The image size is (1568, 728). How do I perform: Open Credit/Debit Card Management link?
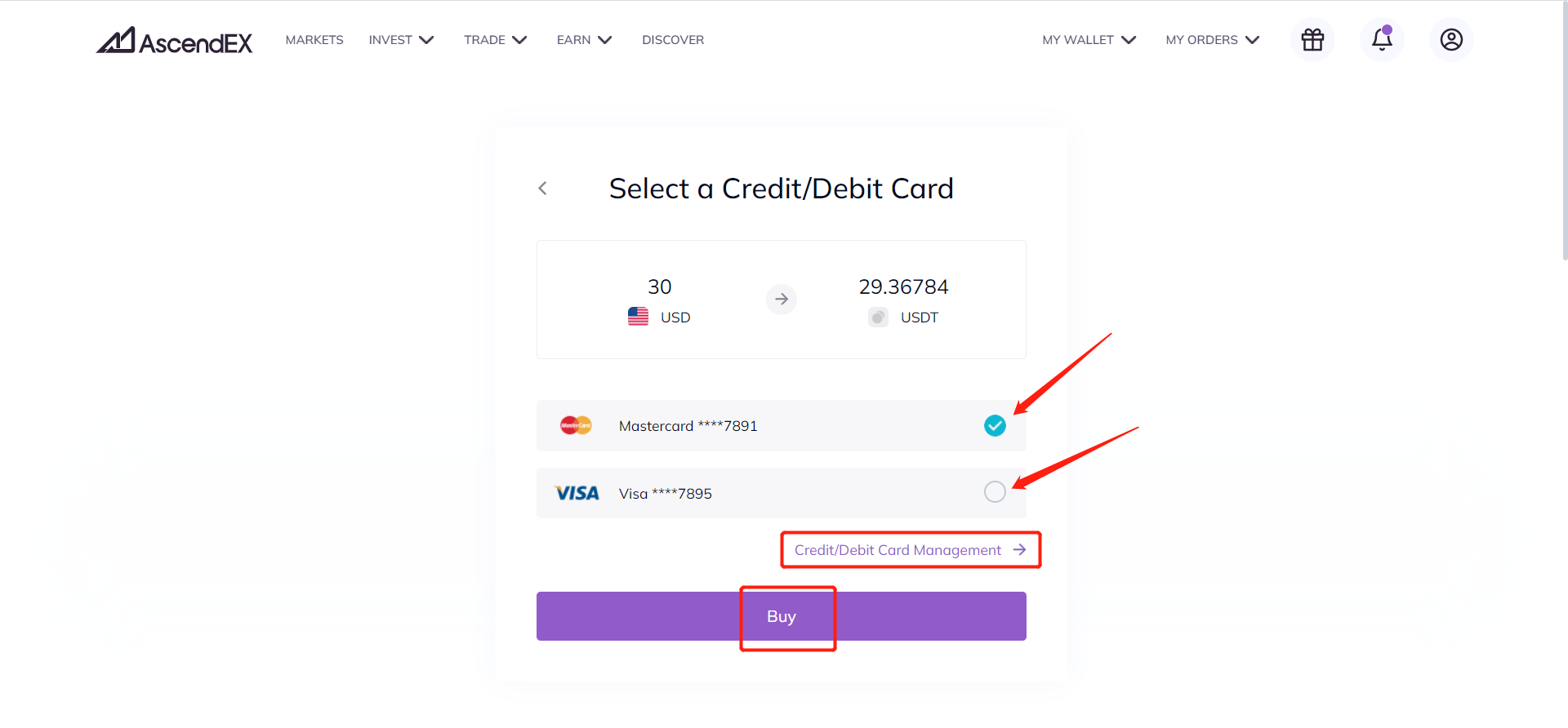coord(910,550)
